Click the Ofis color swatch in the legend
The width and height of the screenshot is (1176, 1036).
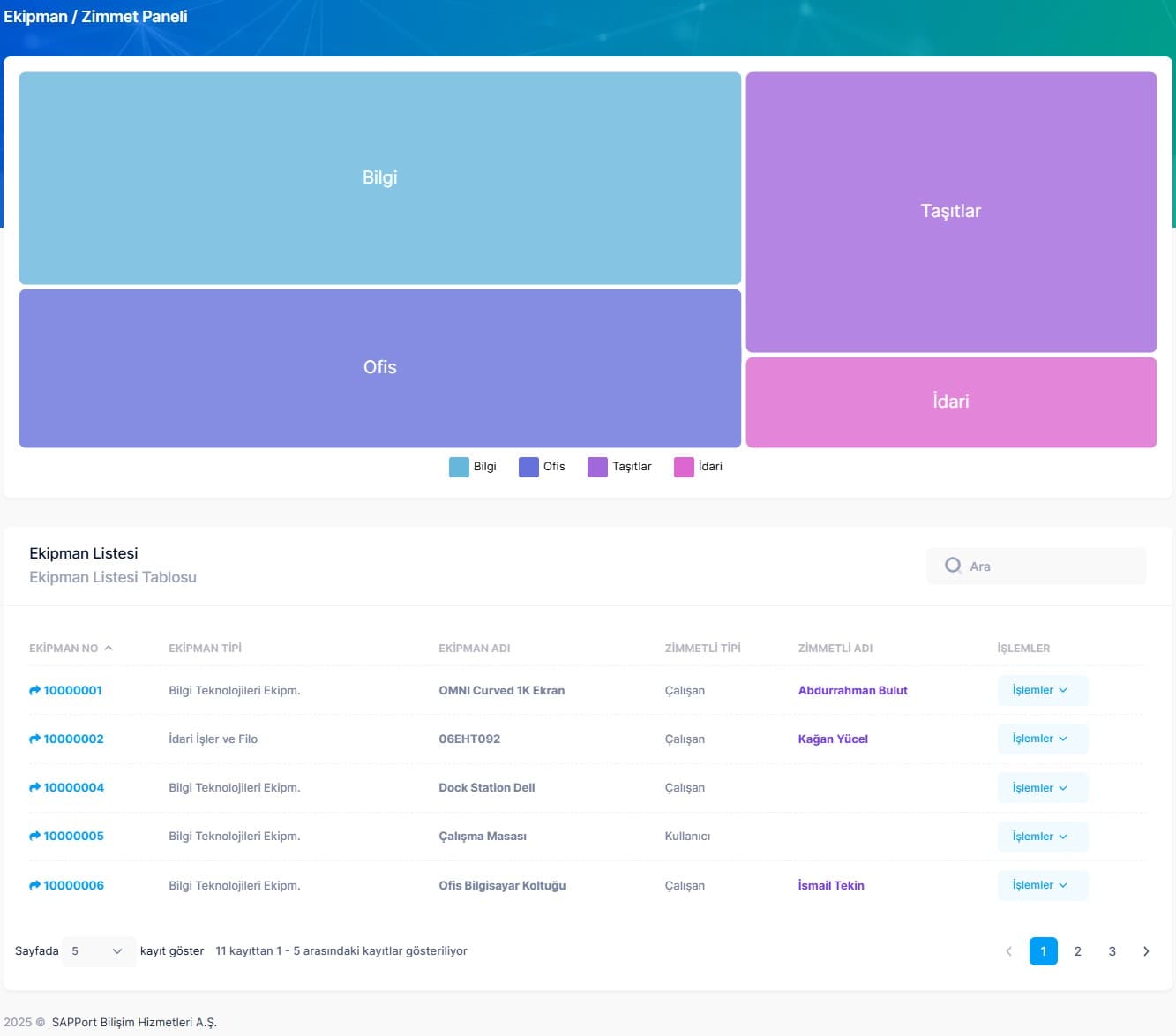coord(528,466)
